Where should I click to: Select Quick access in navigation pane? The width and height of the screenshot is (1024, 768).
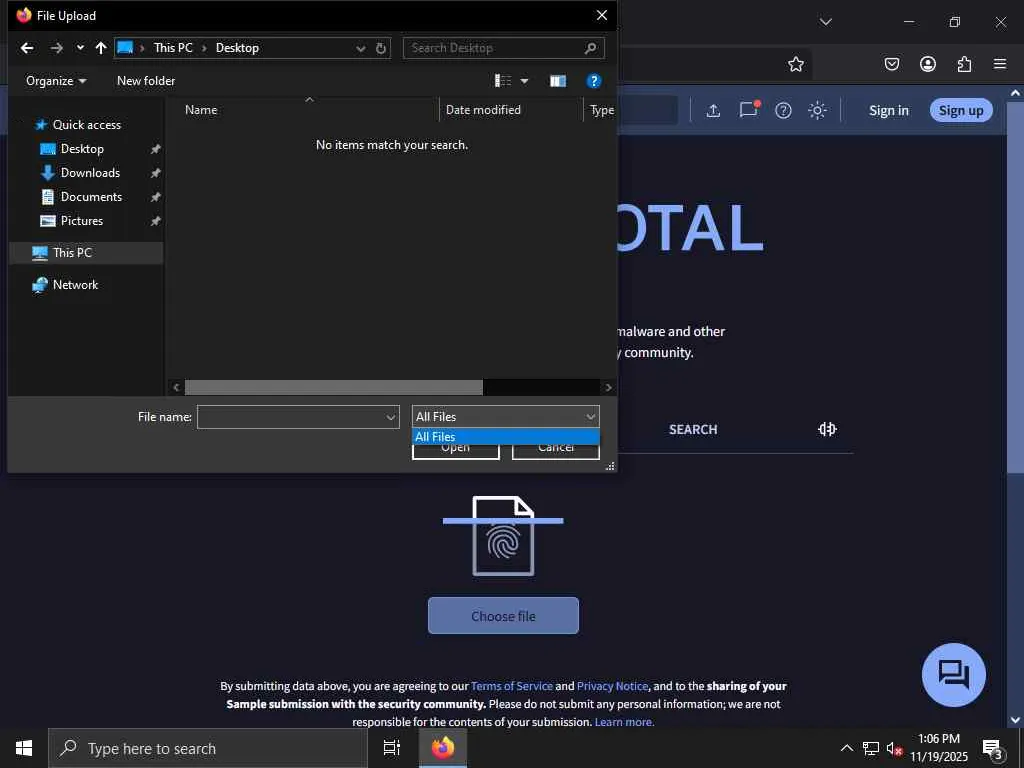click(86, 125)
